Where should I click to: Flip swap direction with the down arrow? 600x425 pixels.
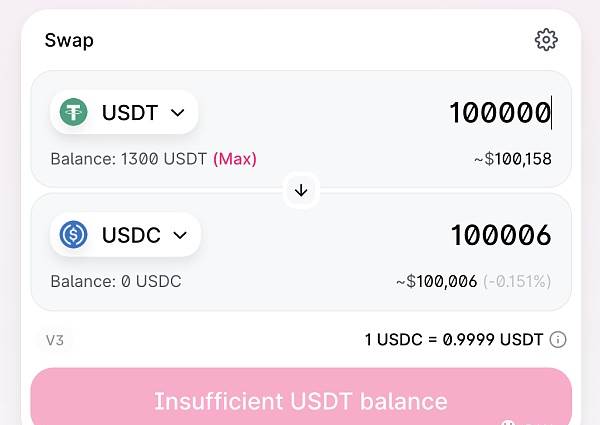[x=301, y=190]
